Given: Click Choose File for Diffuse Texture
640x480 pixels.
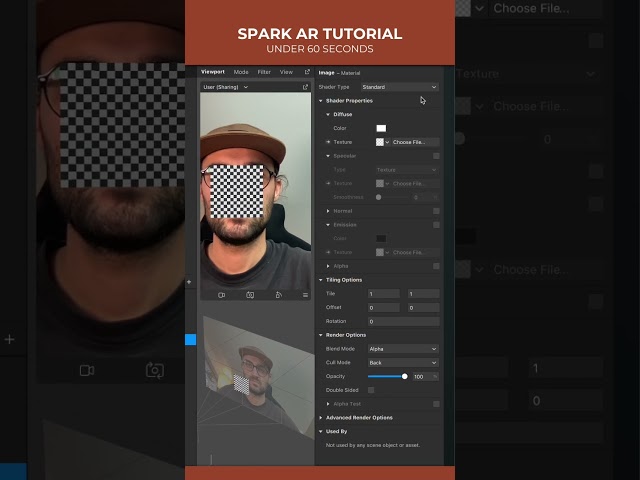Looking at the screenshot, I should click(x=415, y=142).
